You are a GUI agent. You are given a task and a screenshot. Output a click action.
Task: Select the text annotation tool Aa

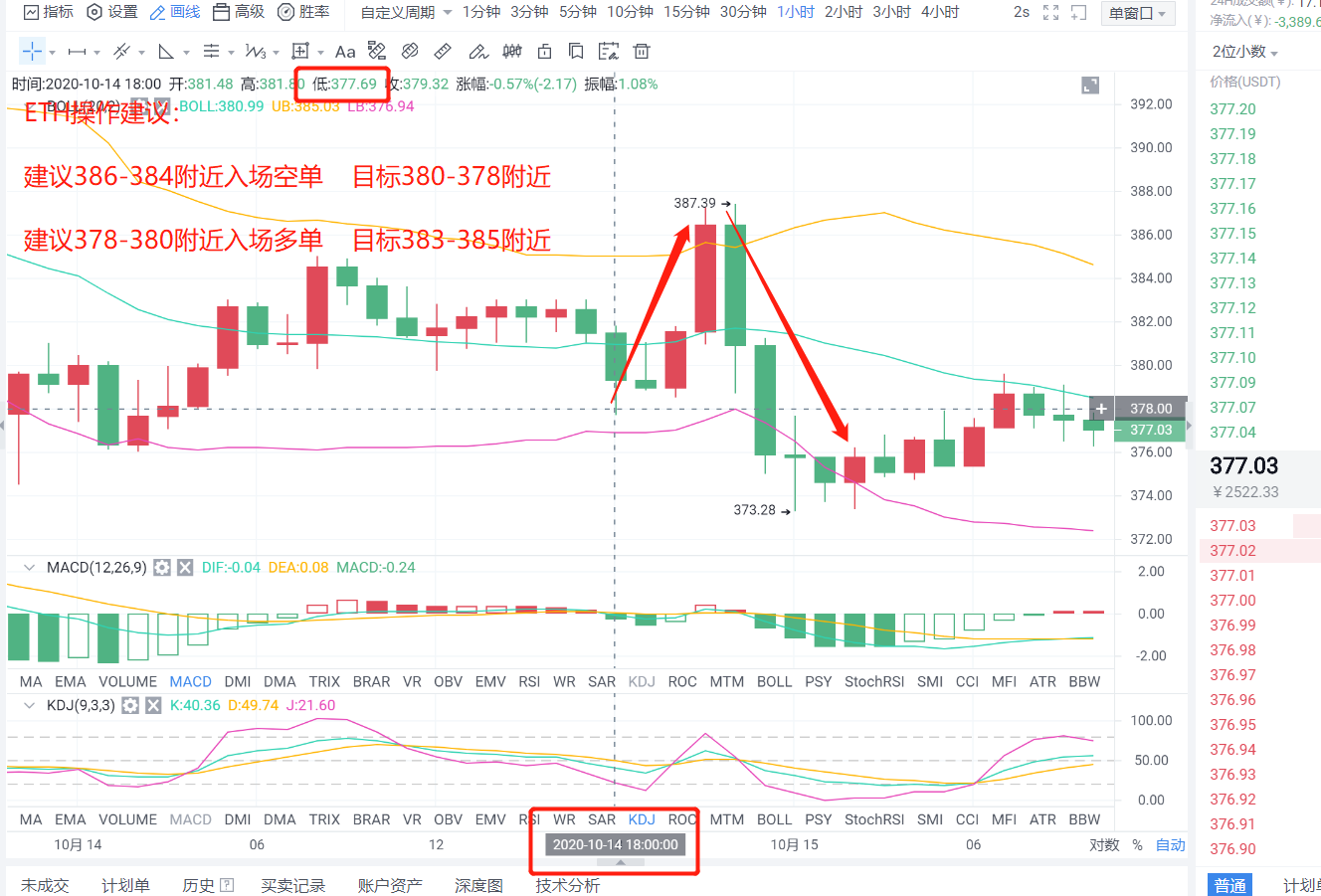click(344, 51)
